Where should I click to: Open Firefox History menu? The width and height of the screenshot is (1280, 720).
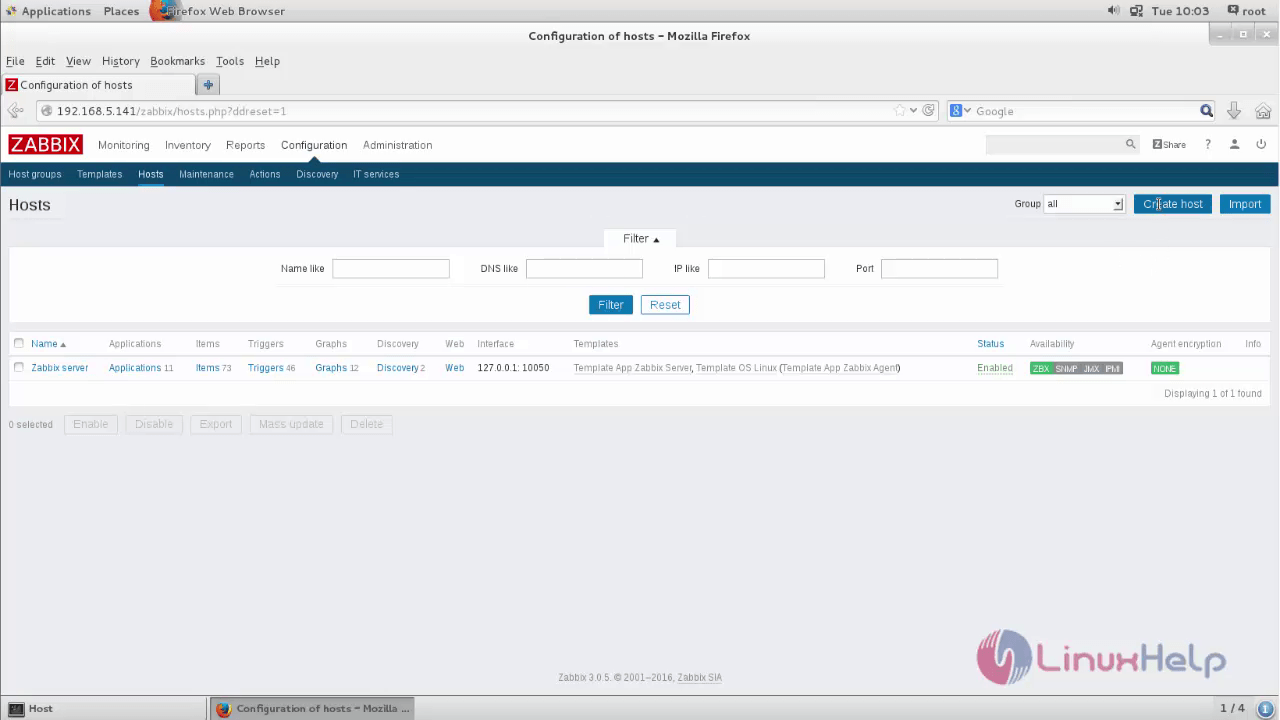121,61
